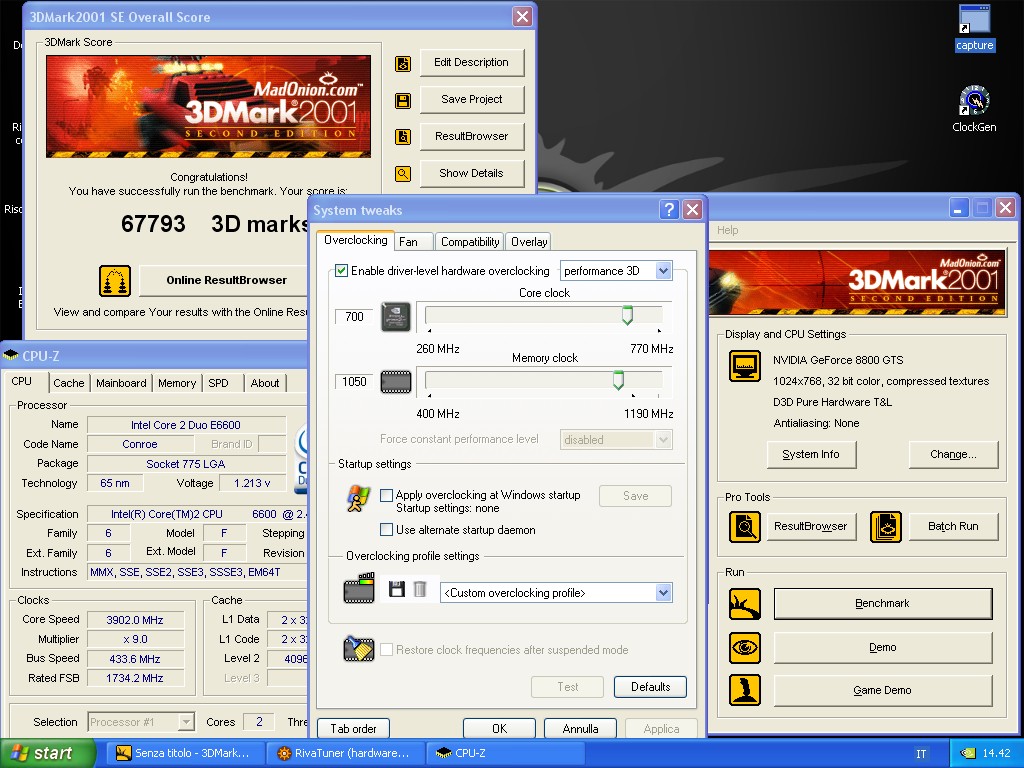
Task: Click the Save Project button
Action: pyautogui.click(x=472, y=99)
